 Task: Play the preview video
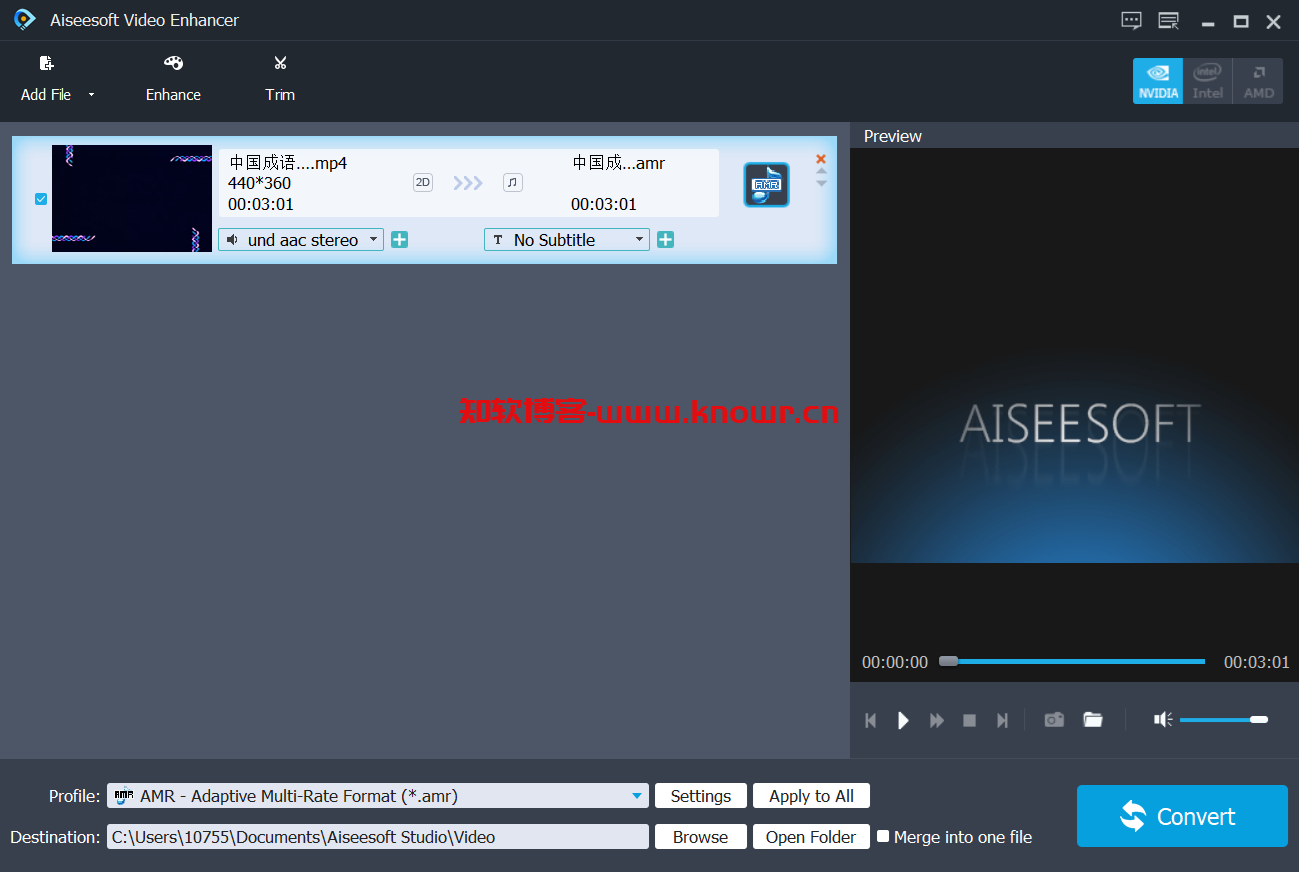pyautogui.click(x=903, y=720)
